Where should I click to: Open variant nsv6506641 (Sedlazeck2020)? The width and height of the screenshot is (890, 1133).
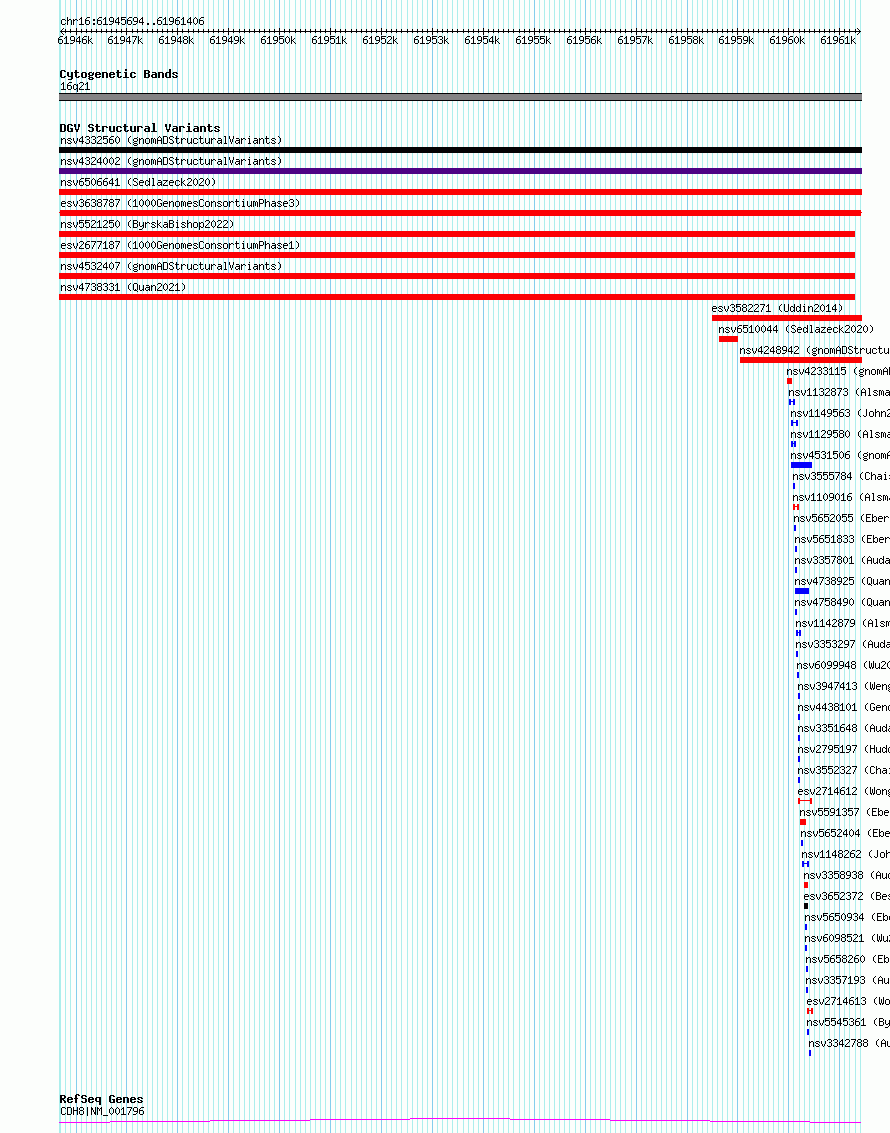pyautogui.click(x=138, y=182)
